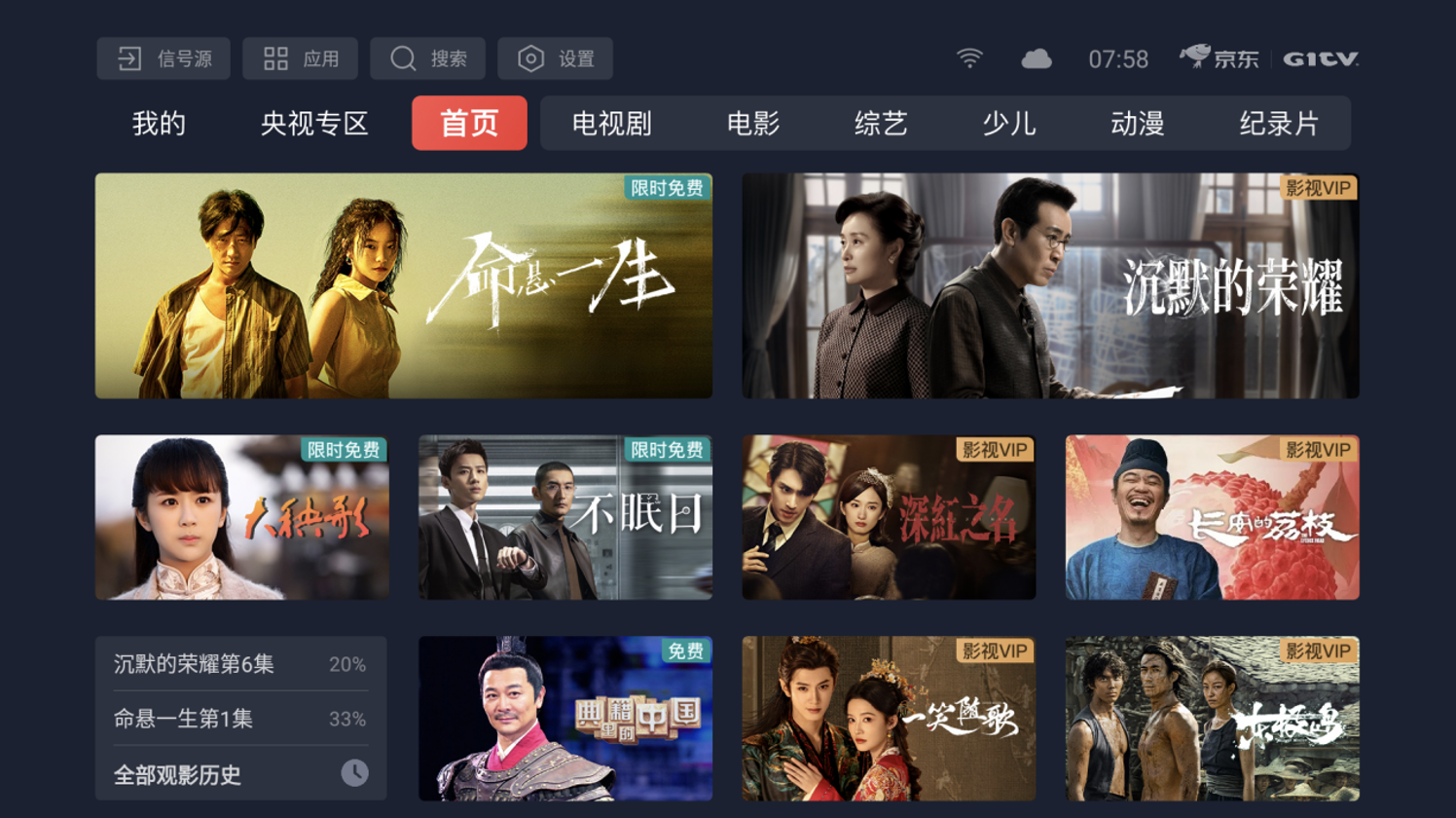Switch to the 央视专区 tab

314,124
